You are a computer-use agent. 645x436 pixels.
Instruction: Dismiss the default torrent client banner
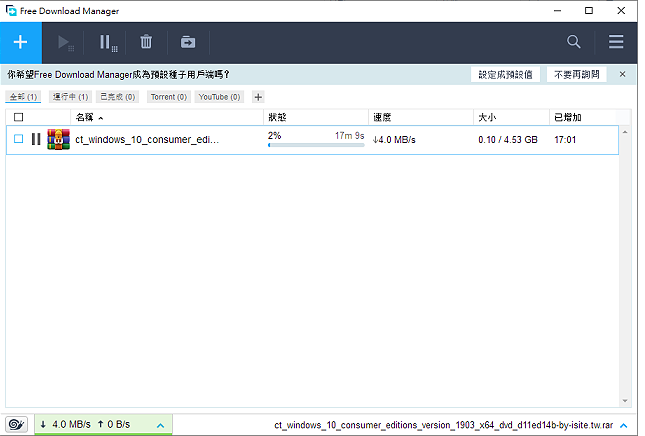[622, 74]
